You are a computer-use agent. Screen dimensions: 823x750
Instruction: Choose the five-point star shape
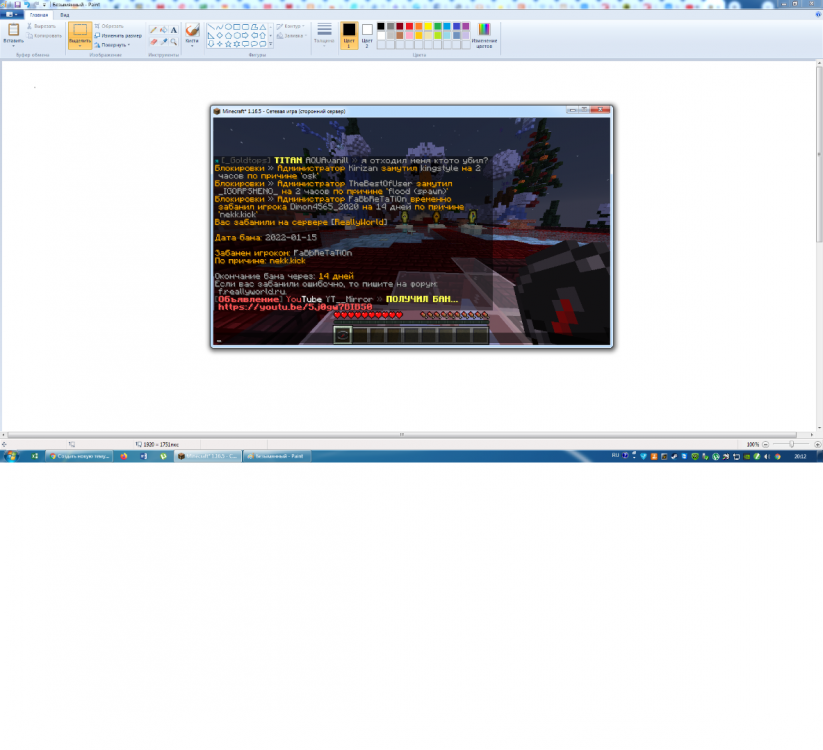pos(228,44)
